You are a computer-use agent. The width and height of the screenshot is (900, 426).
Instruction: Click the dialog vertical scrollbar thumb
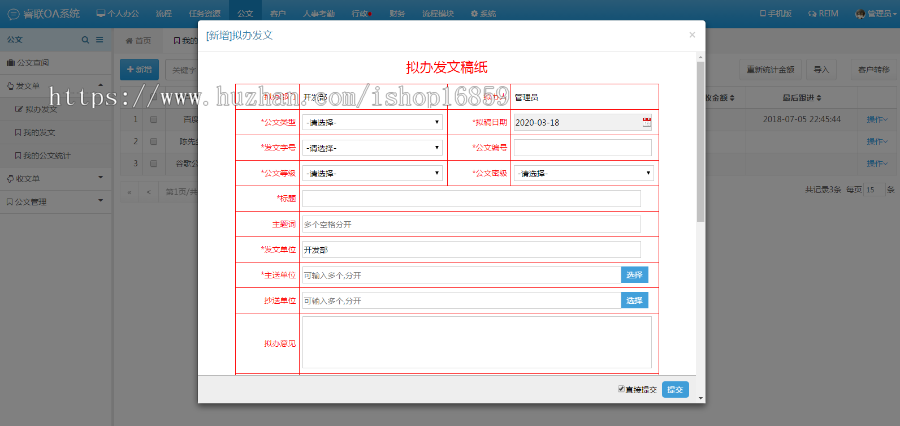[700, 141]
